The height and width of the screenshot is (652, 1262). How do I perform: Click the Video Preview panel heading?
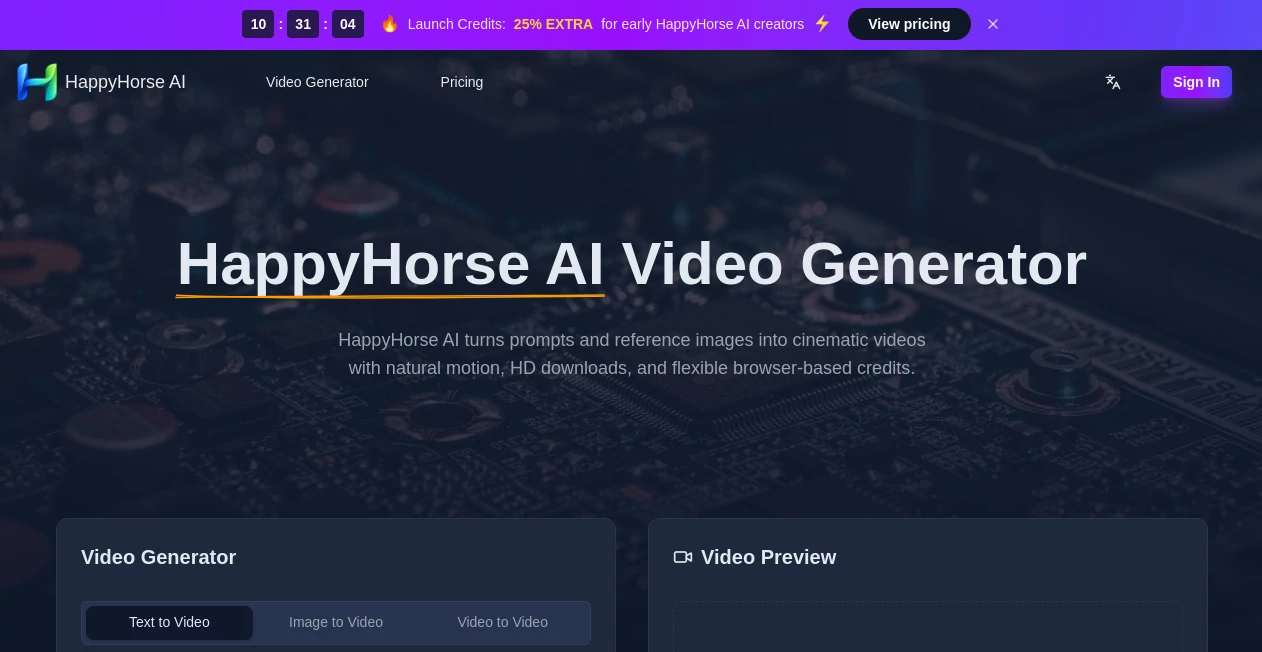(768, 557)
